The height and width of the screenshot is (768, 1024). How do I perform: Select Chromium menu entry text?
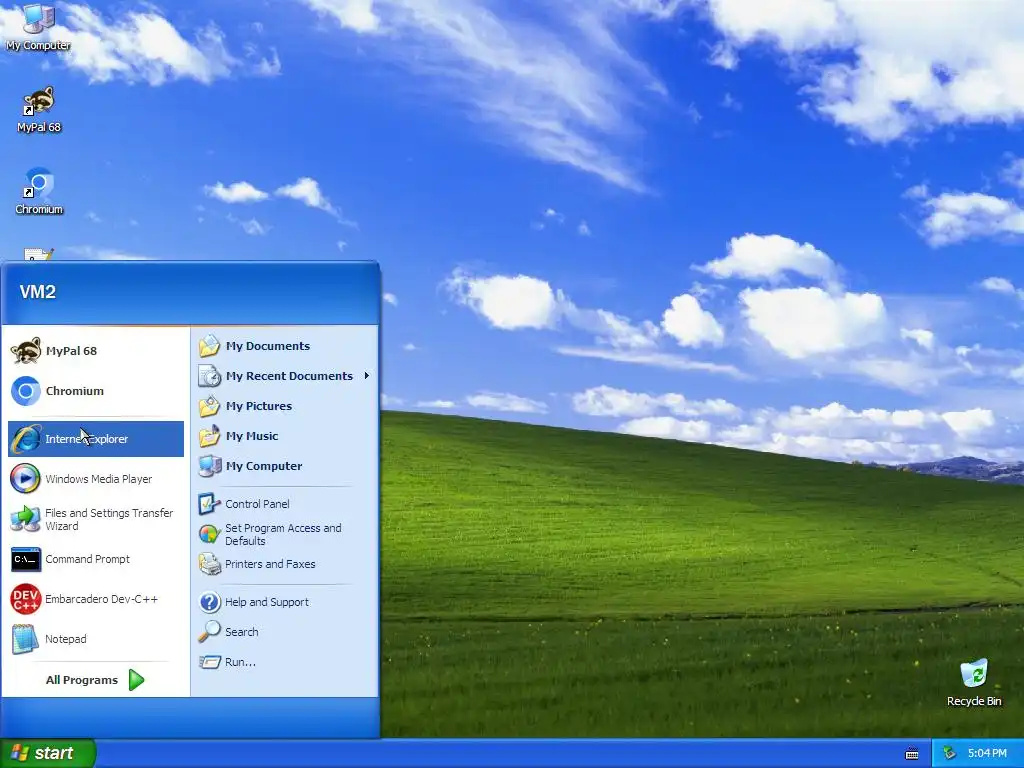(74, 391)
